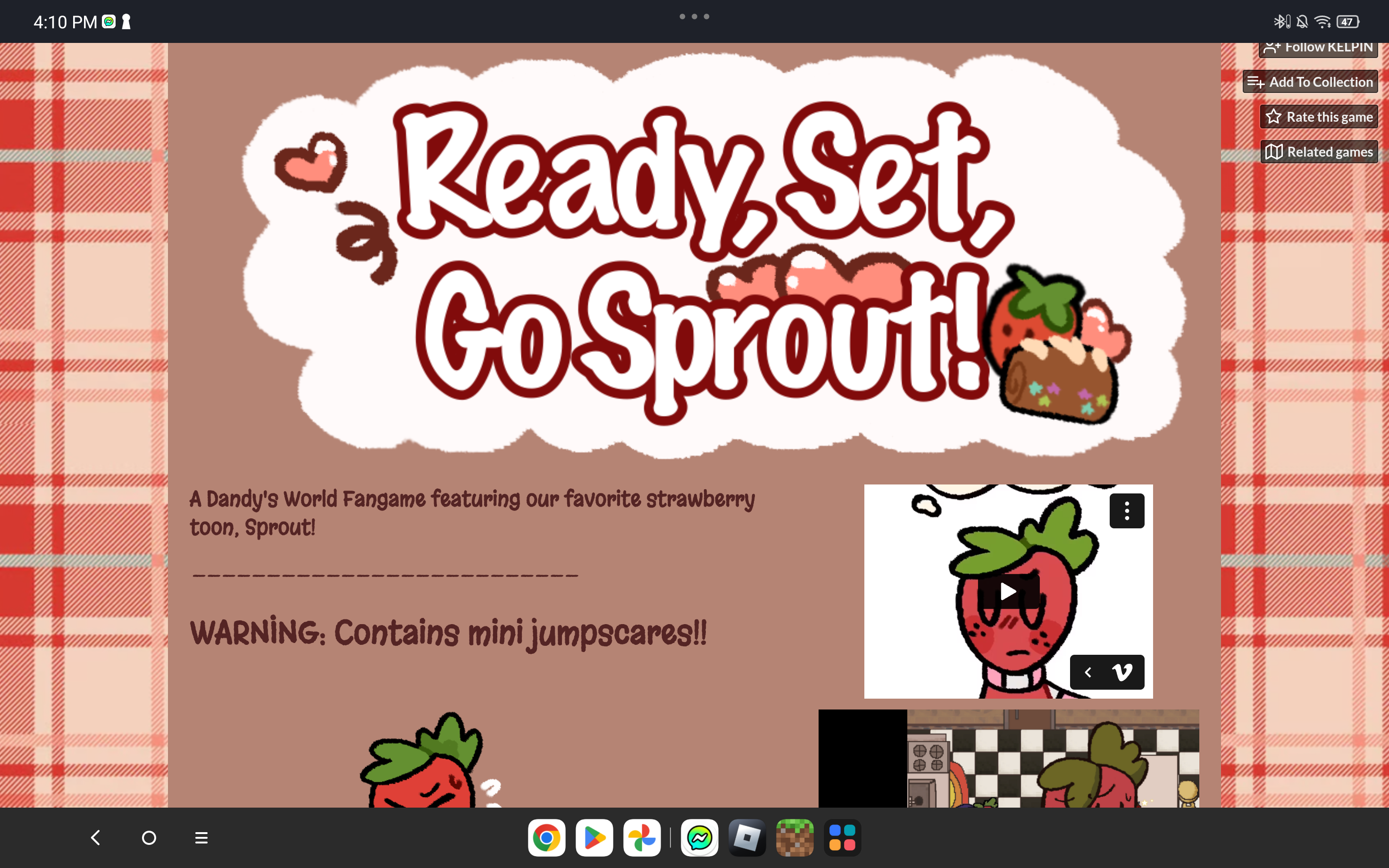
Task: Play the Vimeo video of Sprout
Action: click(x=1008, y=591)
